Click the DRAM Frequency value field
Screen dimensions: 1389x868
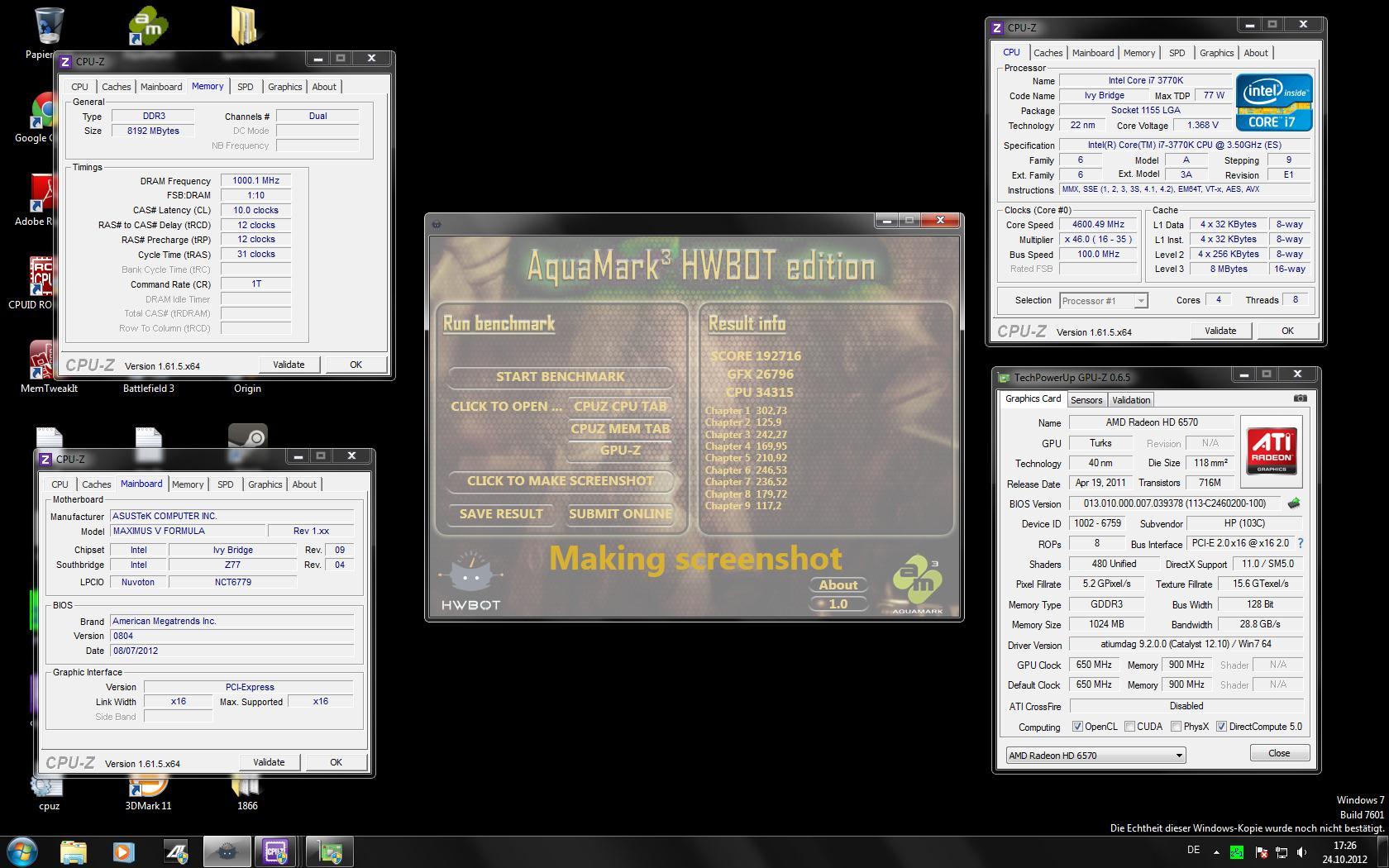[255, 180]
